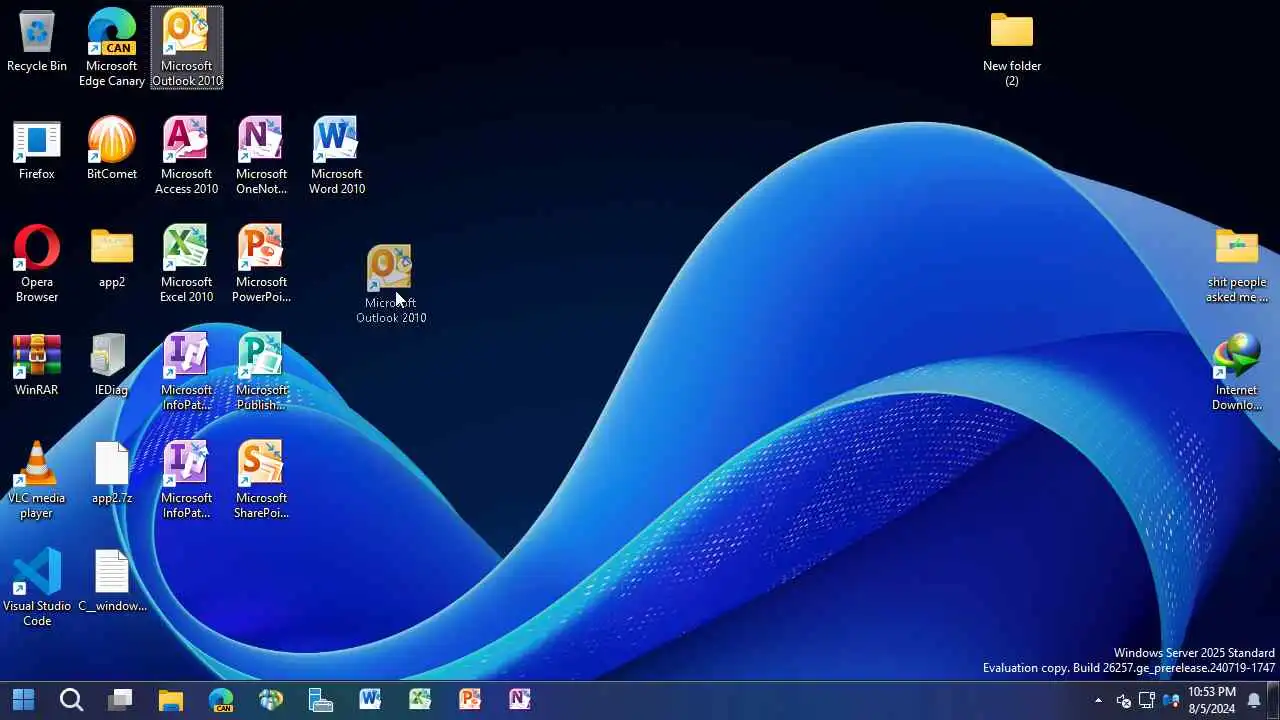1280x720 pixels.
Task: Click the muted volume tray icon
Action: pyautogui.click(x=1123, y=700)
